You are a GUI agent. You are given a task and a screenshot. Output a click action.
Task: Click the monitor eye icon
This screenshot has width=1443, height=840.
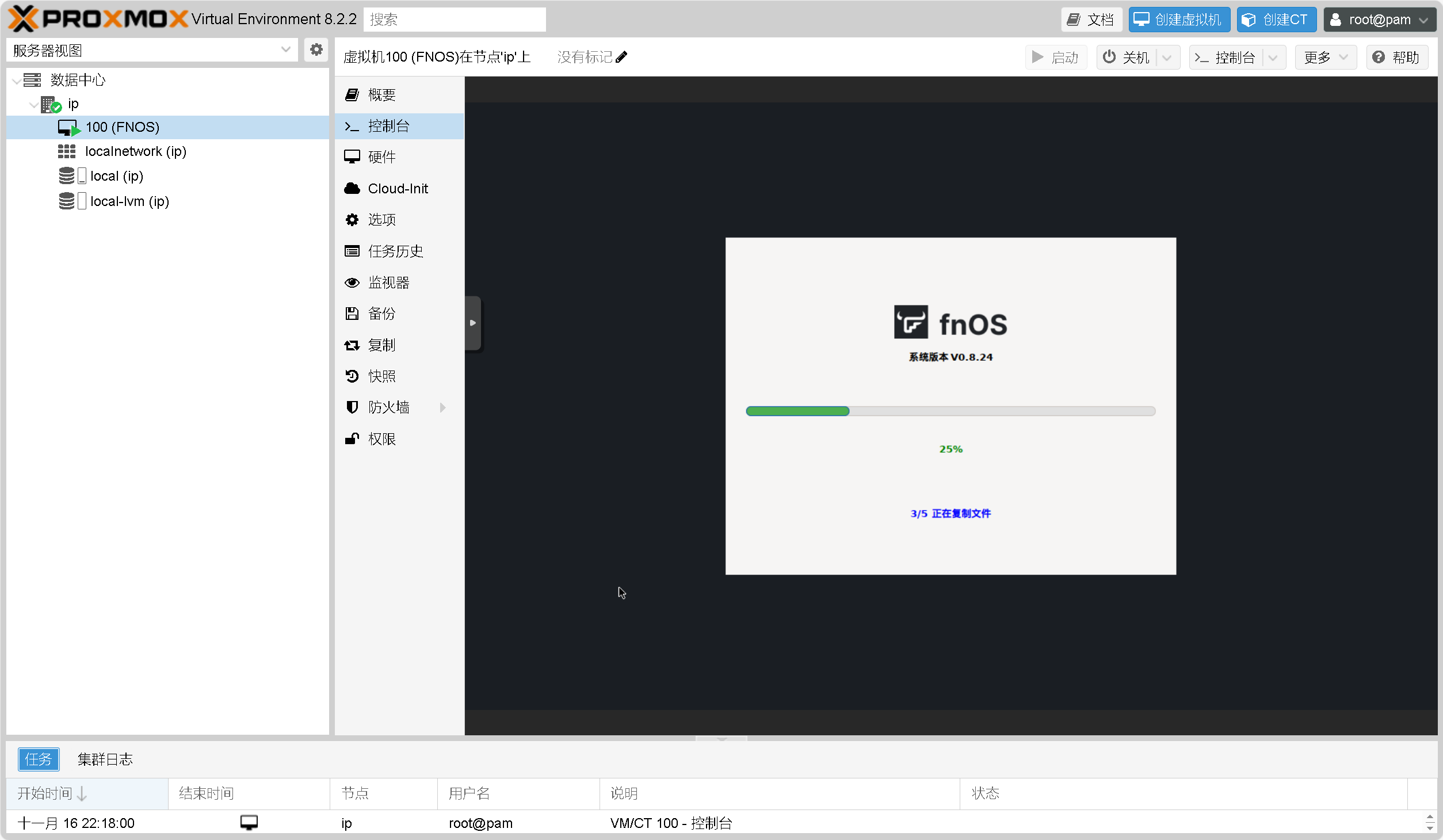(352, 282)
